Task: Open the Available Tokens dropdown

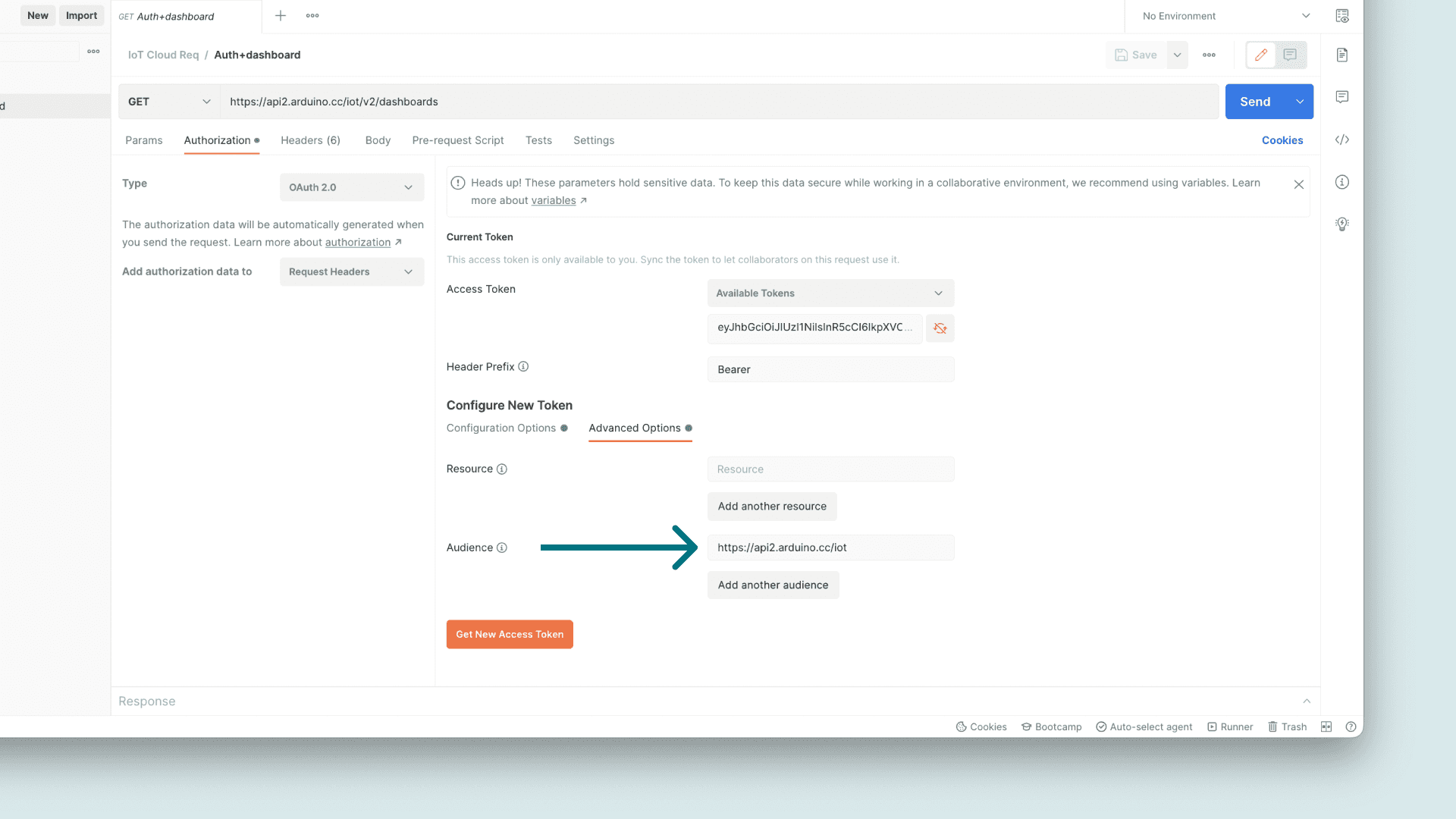Action: point(830,293)
